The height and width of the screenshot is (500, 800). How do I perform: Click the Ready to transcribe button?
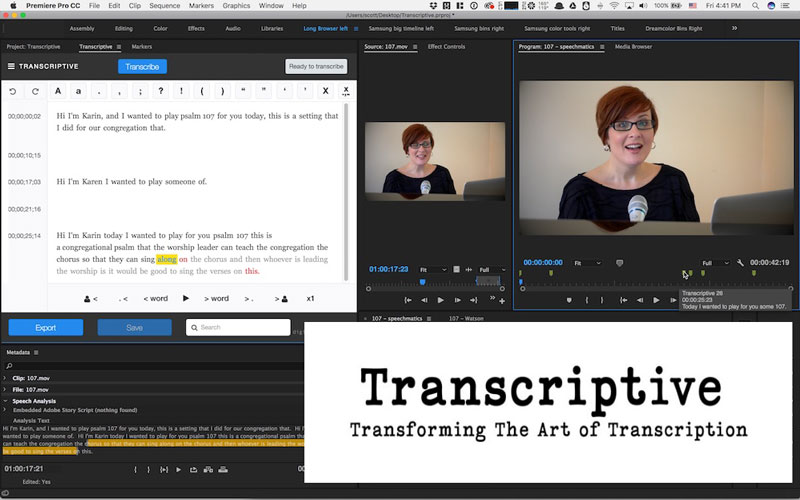[x=316, y=66]
